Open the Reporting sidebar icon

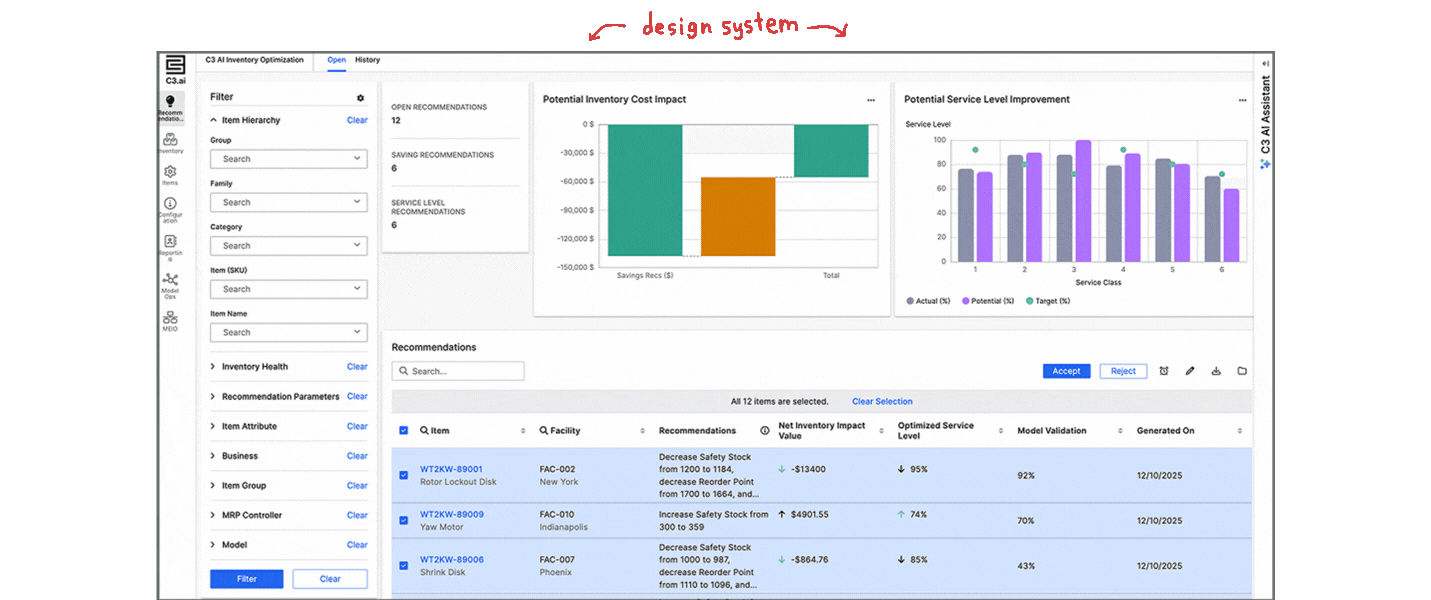coord(170,241)
